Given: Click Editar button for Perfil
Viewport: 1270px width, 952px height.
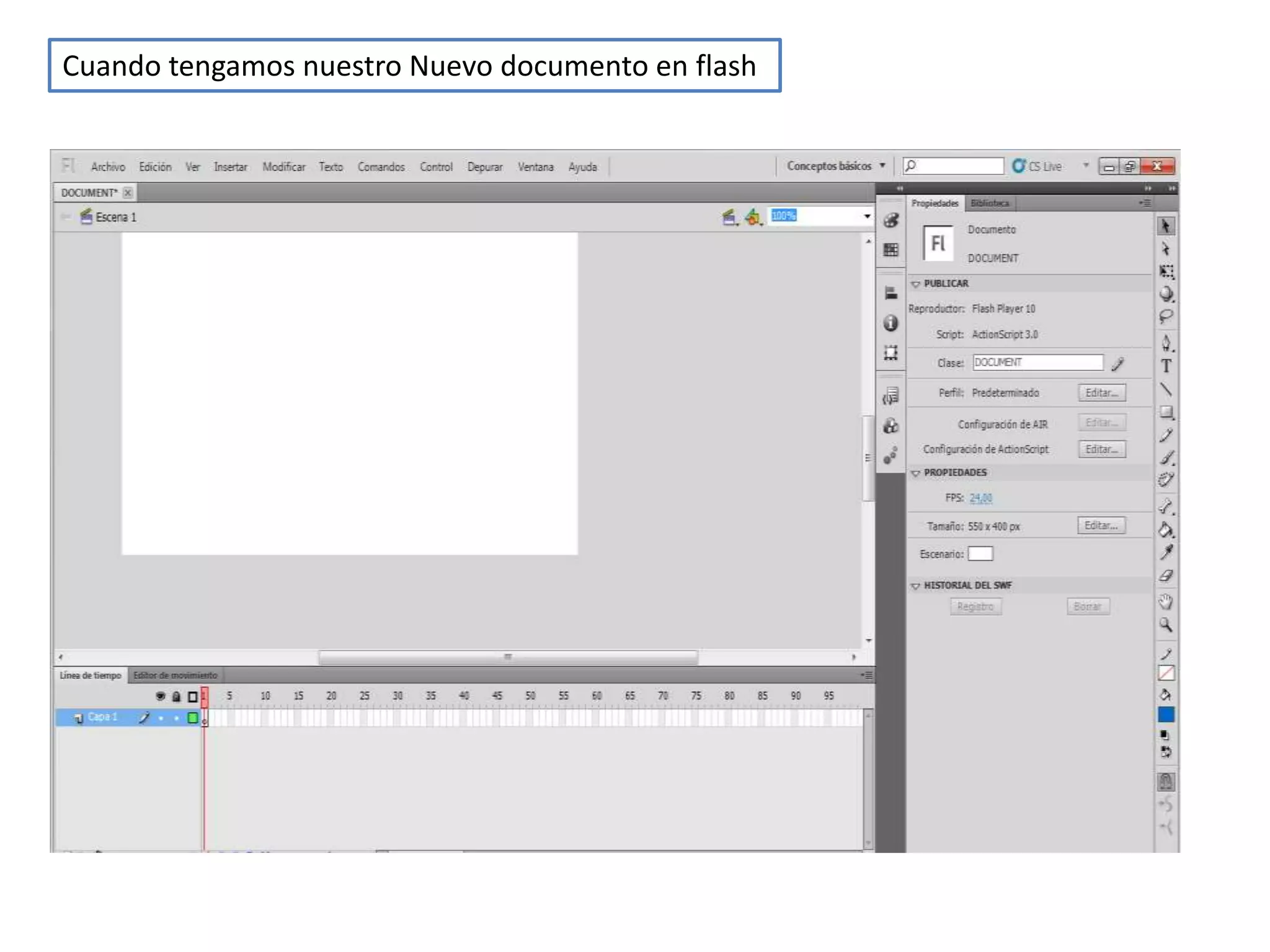Looking at the screenshot, I should 1101,393.
